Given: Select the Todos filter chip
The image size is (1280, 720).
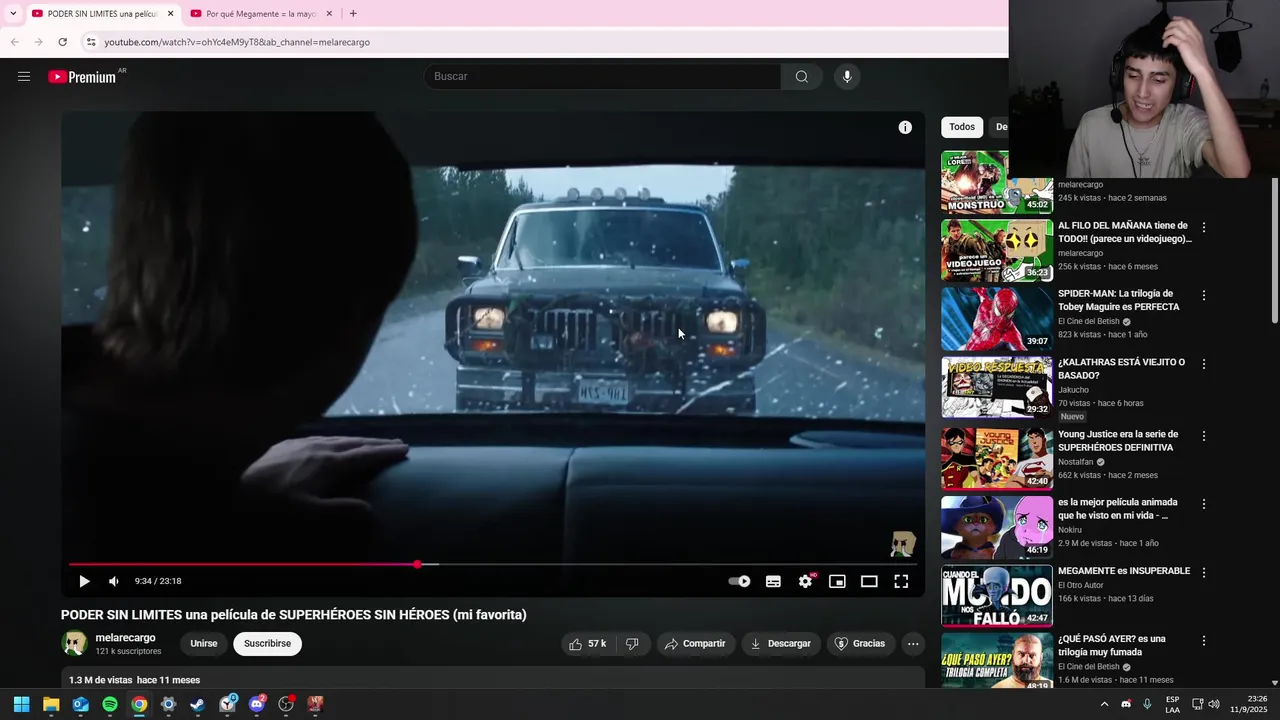Looking at the screenshot, I should click(x=962, y=127).
